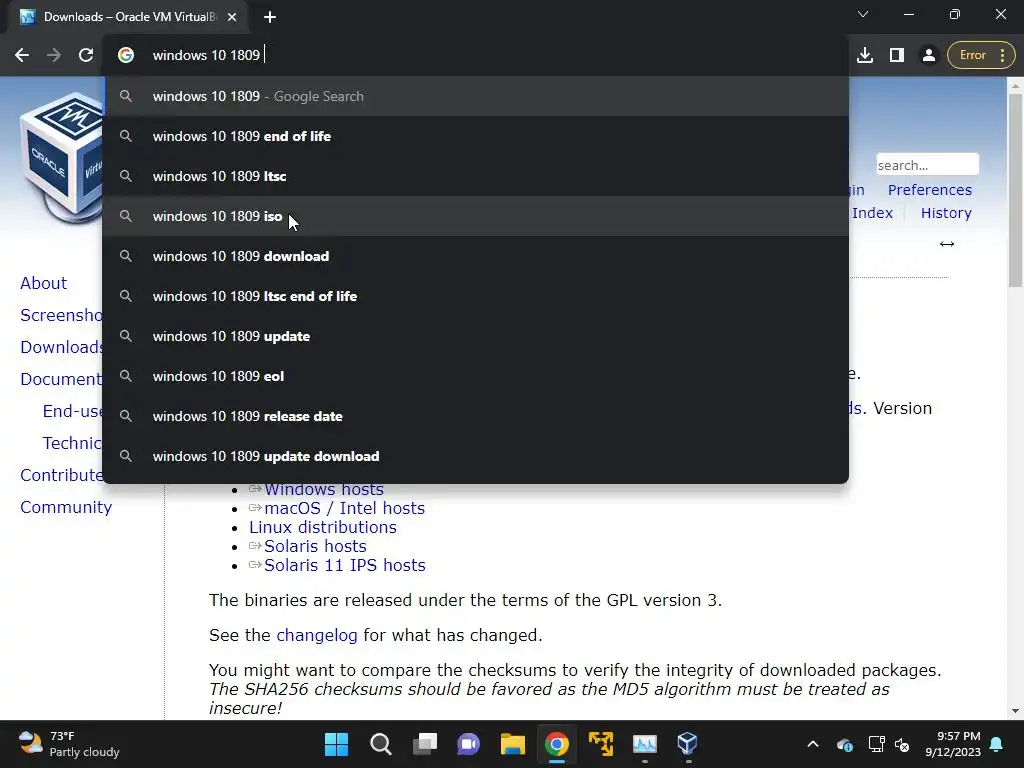This screenshot has width=1024, height=768.
Task: Open the Chrome profile avatar icon
Action: coord(928,56)
